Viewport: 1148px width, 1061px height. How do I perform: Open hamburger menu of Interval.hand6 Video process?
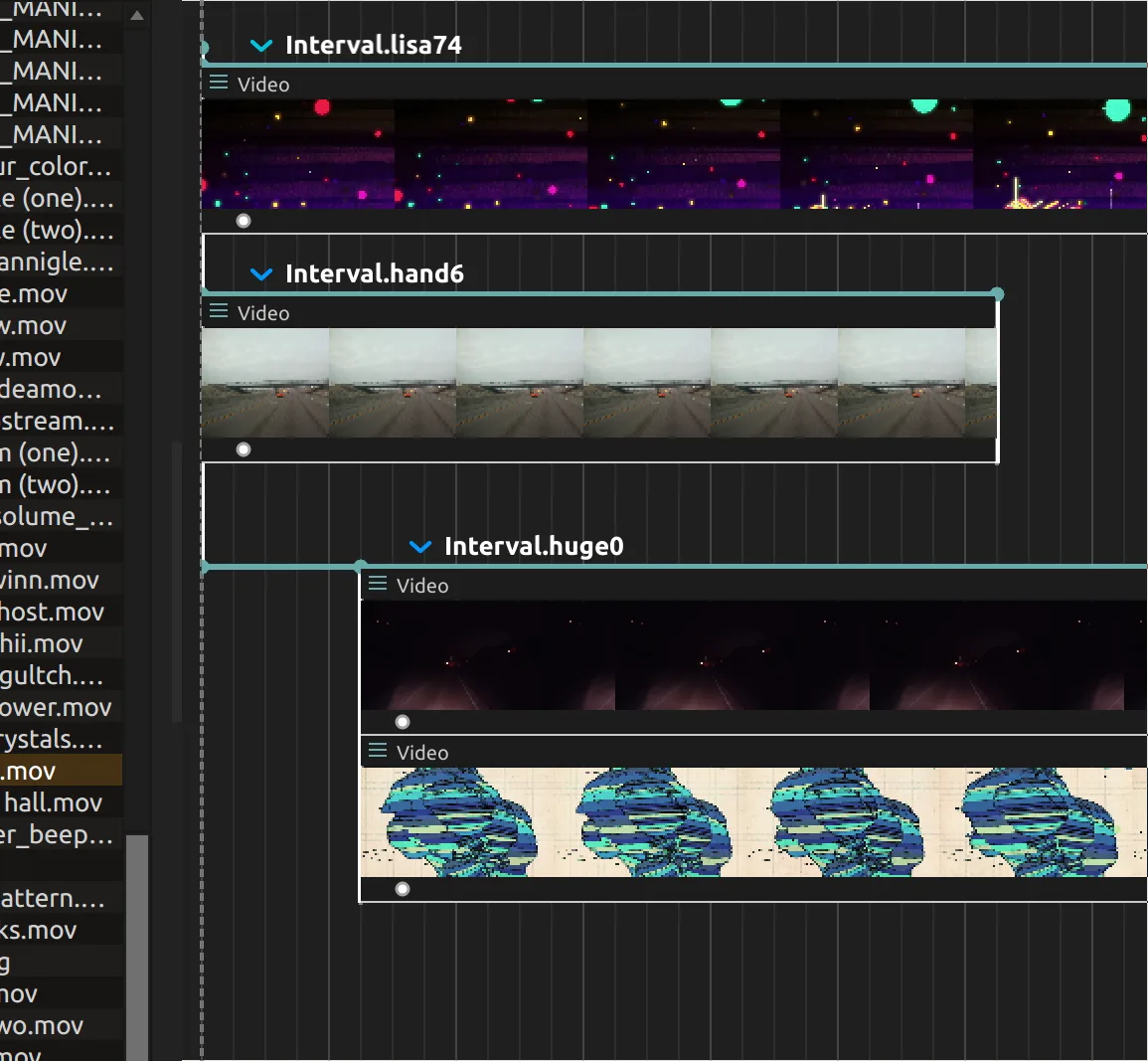[x=219, y=311]
